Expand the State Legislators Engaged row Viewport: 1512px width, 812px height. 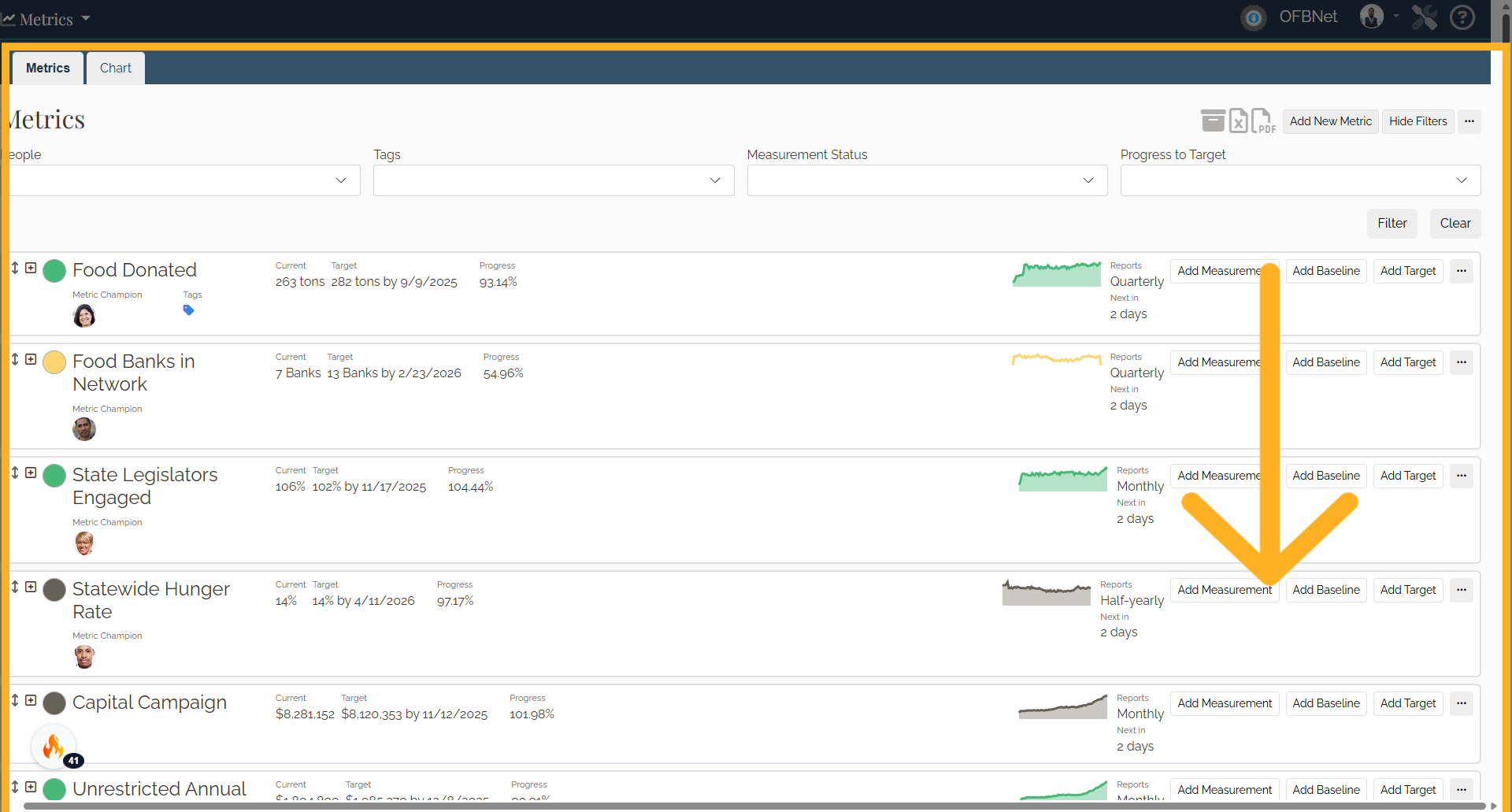click(31, 473)
